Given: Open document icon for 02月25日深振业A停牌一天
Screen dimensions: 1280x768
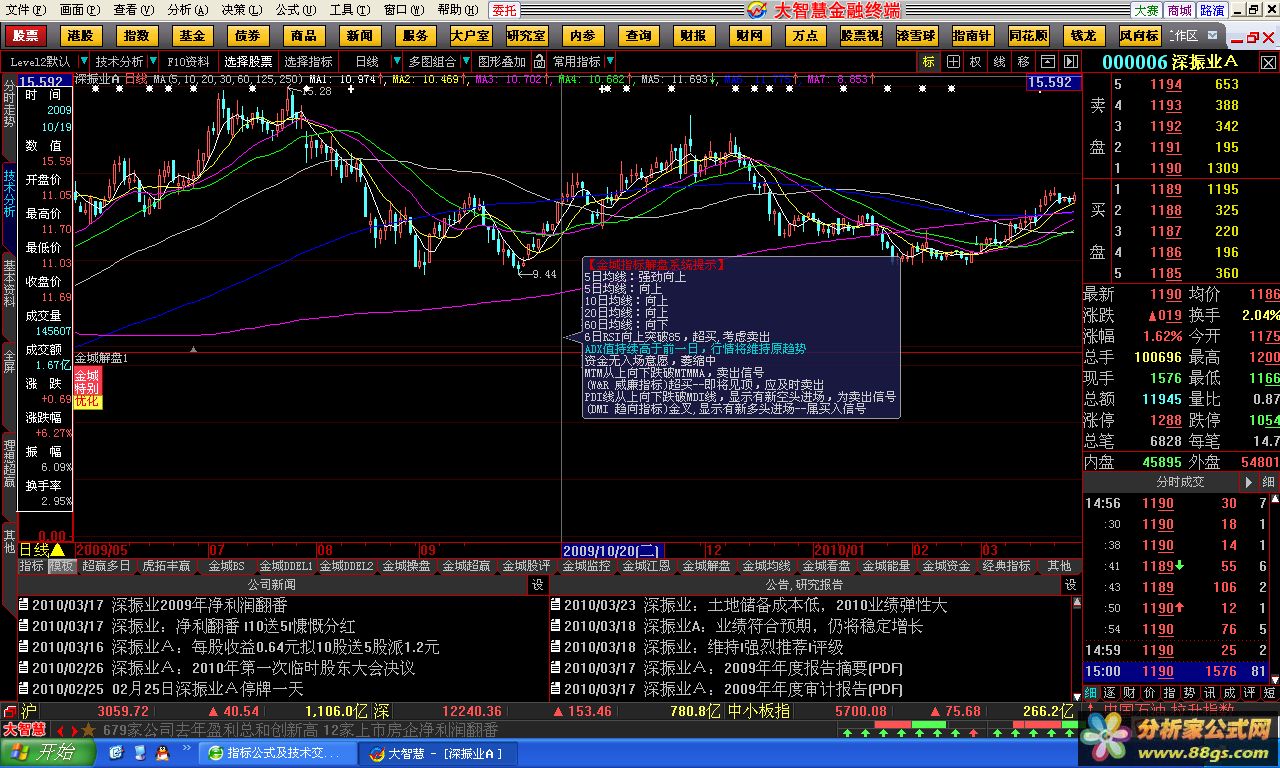Looking at the screenshot, I should [23, 689].
